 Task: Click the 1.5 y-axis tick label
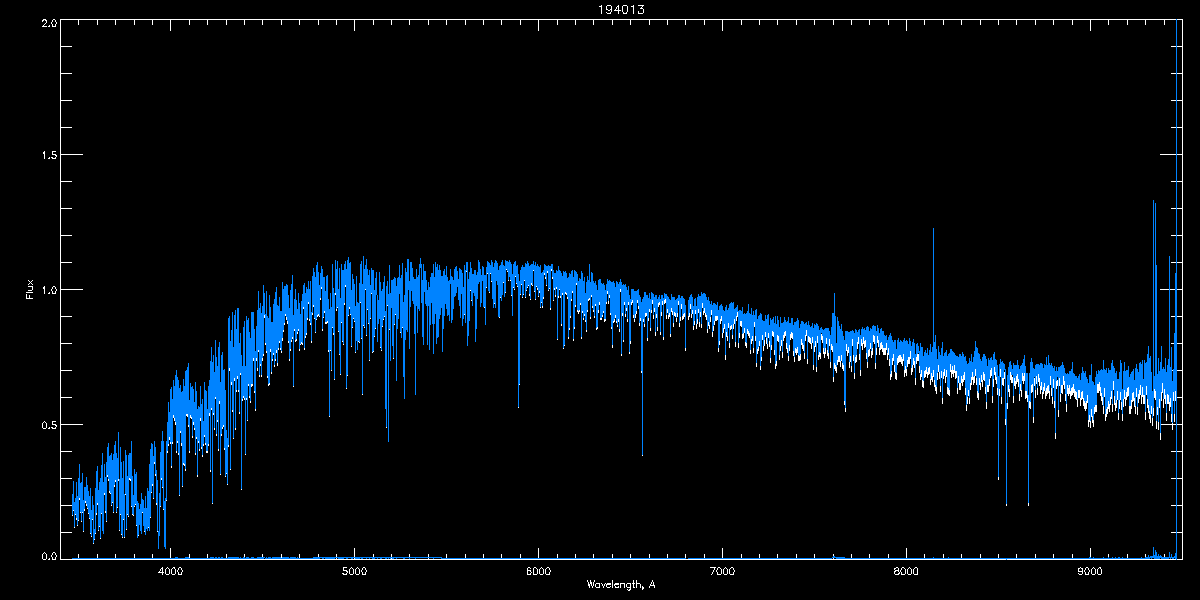tap(47, 155)
